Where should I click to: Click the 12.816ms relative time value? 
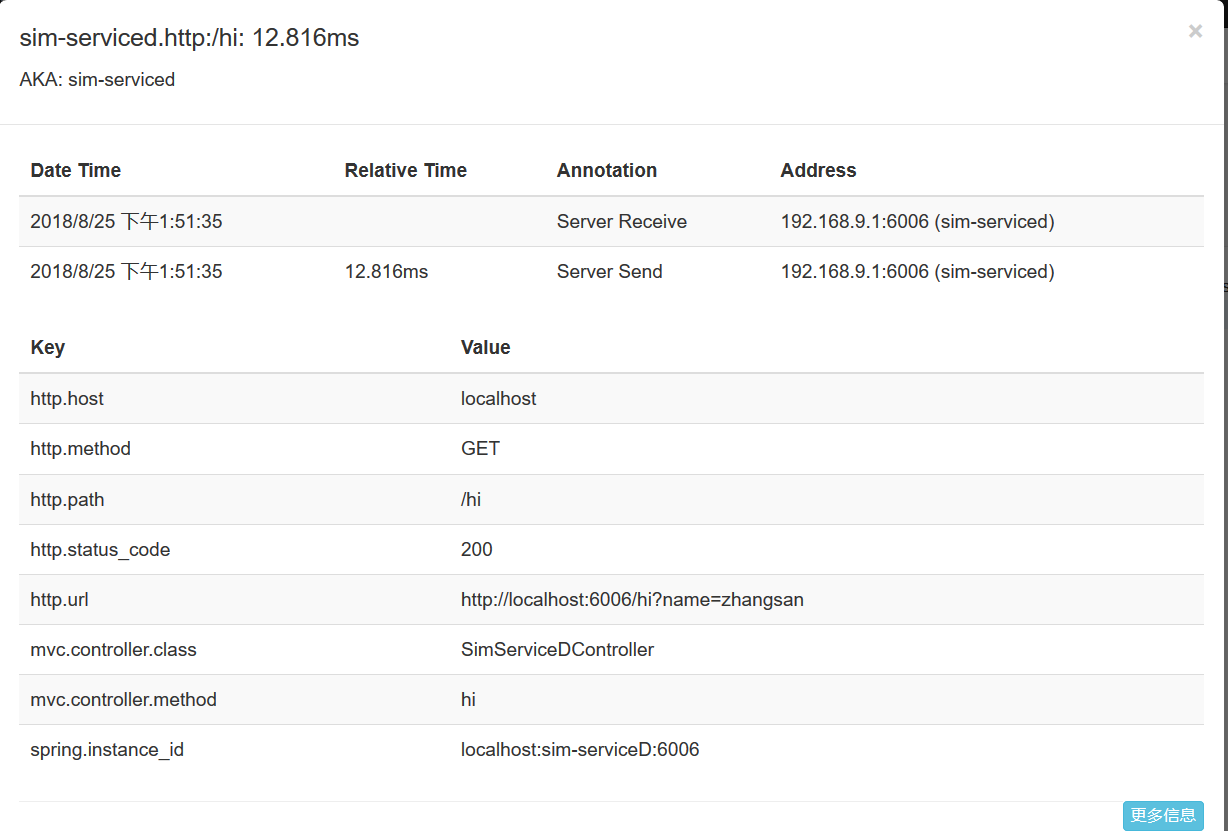(x=386, y=272)
